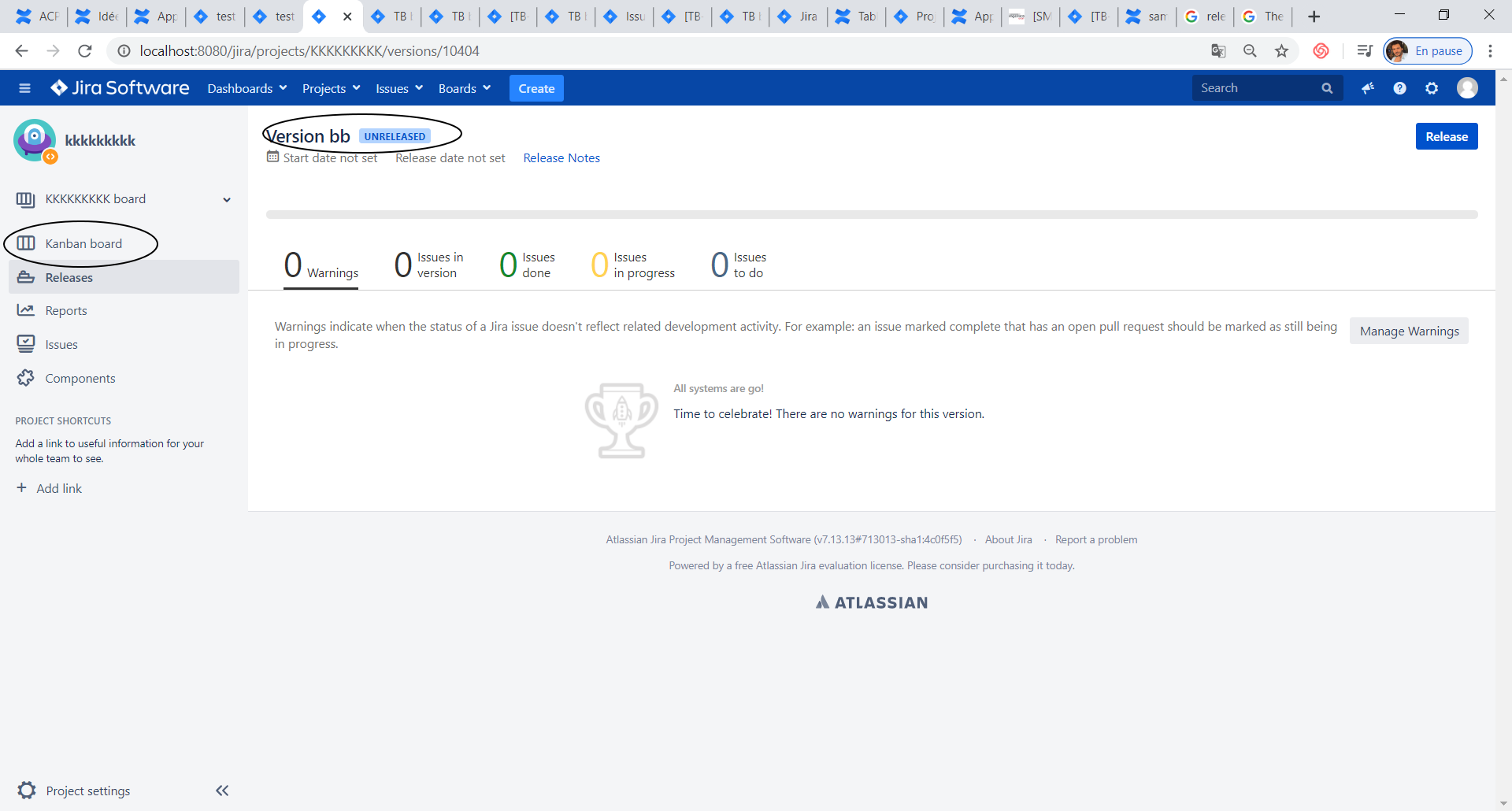Viewport: 1512px width, 811px height.
Task: Select Issues in progress tab
Action: (x=633, y=265)
